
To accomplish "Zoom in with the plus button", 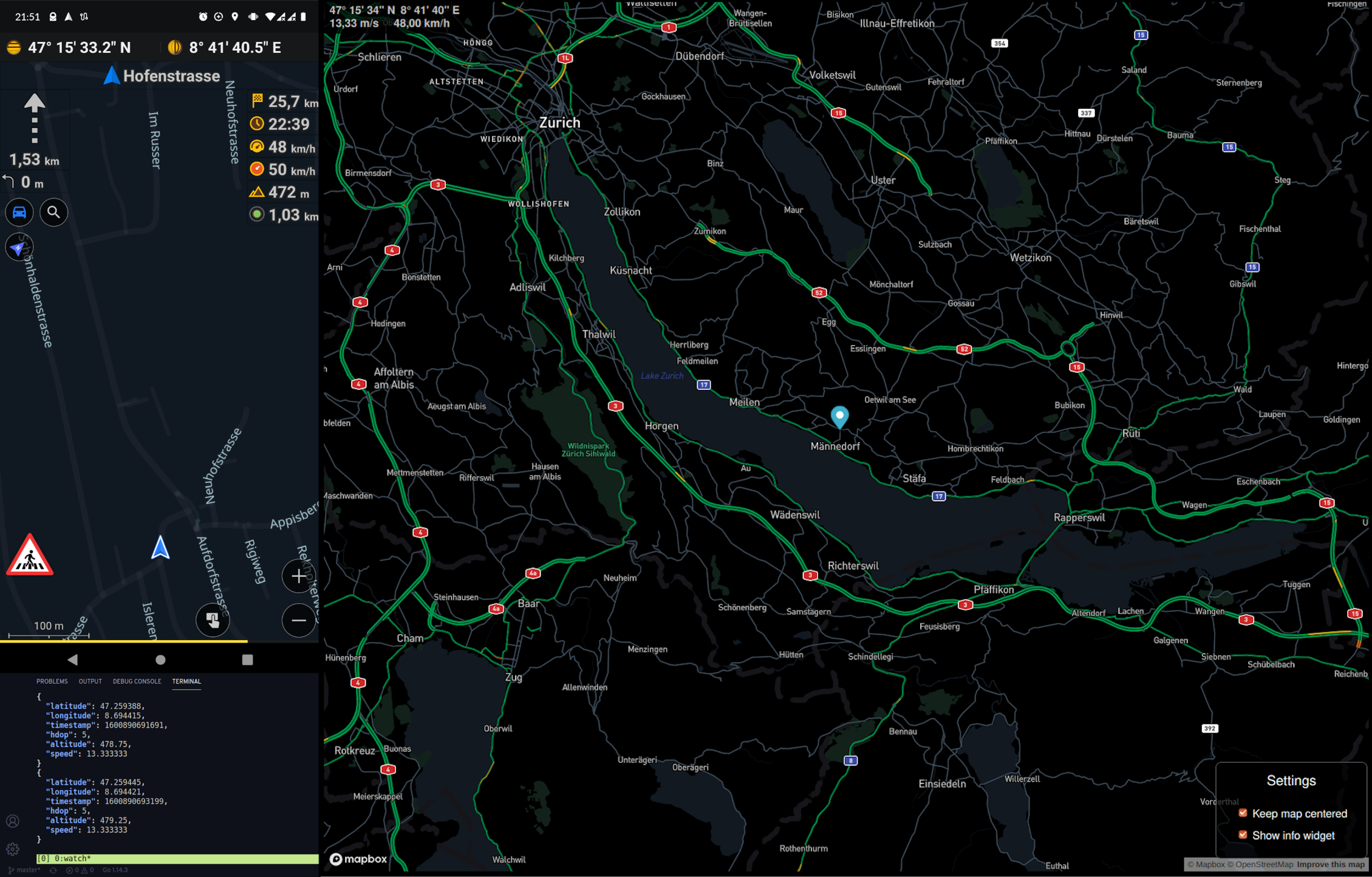I will 298,576.
